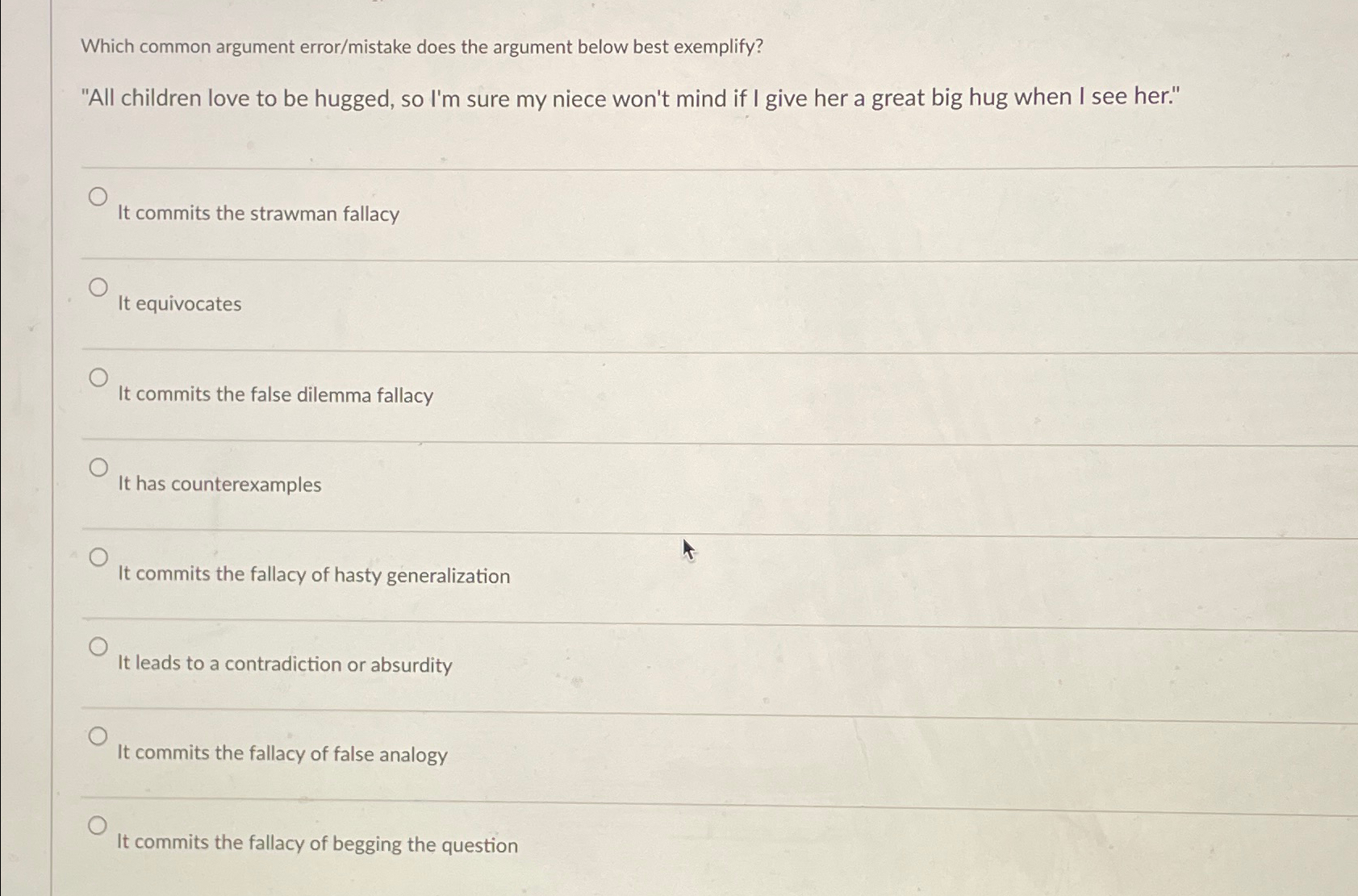The image size is (1358, 896).
Task: Select the radio button for equivocates option
Action: coord(99,285)
